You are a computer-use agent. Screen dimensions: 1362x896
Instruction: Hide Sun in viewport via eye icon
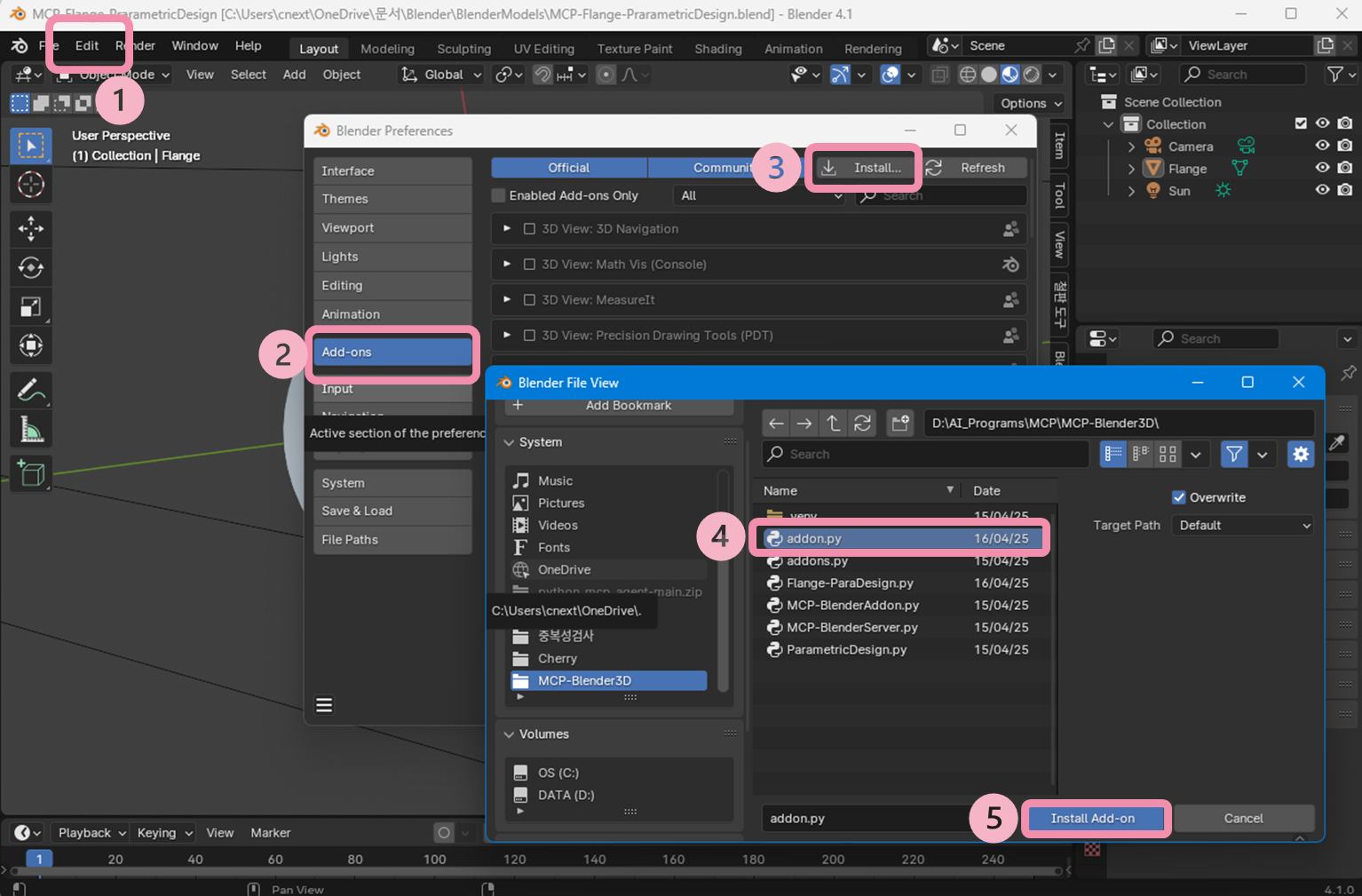coord(1322,190)
